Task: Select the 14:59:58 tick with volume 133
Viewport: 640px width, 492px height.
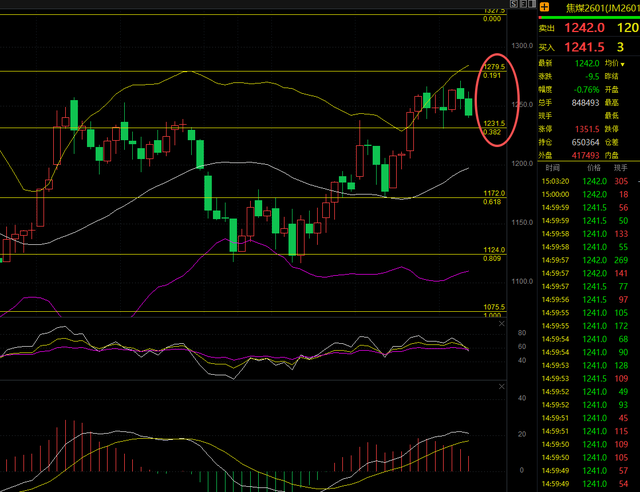Action: click(x=589, y=234)
